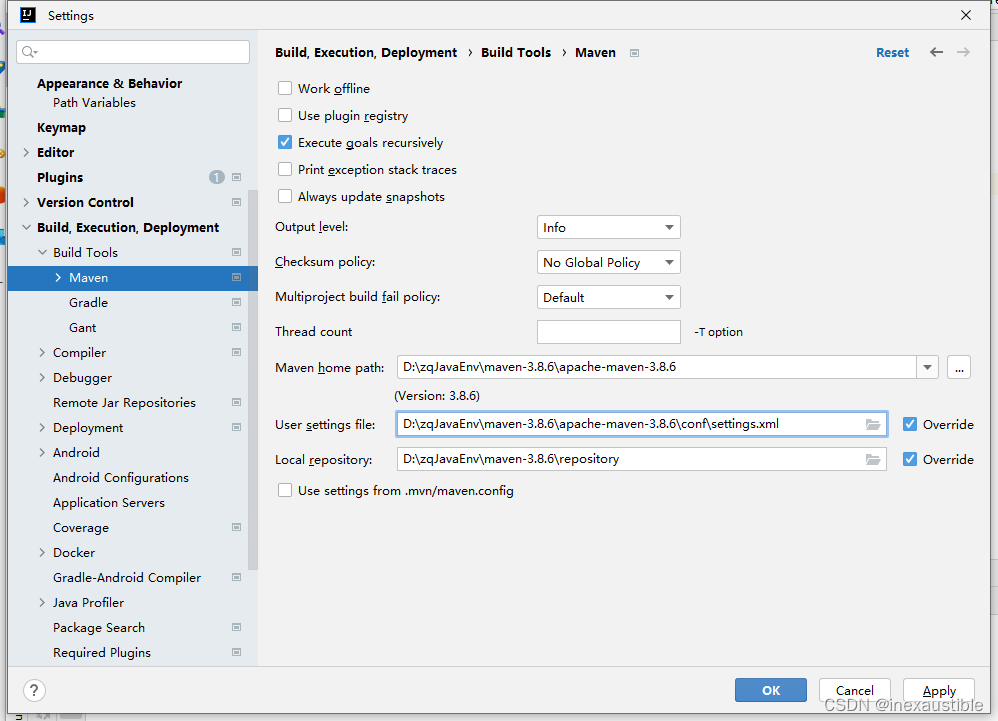Collapse Build, Execution, Deployment section
This screenshot has height=721, width=998.
pos(26,227)
